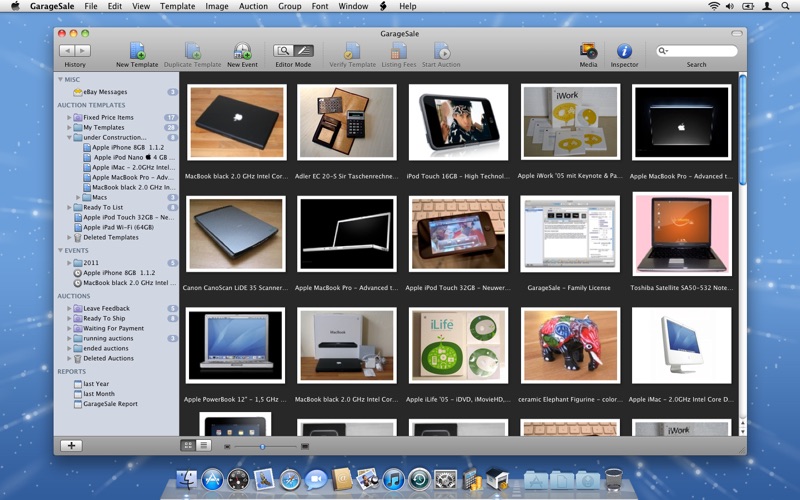Image resolution: width=800 pixels, height=500 pixels.
Task: Click the Verify Template toolbar icon
Action: pos(352,51)
